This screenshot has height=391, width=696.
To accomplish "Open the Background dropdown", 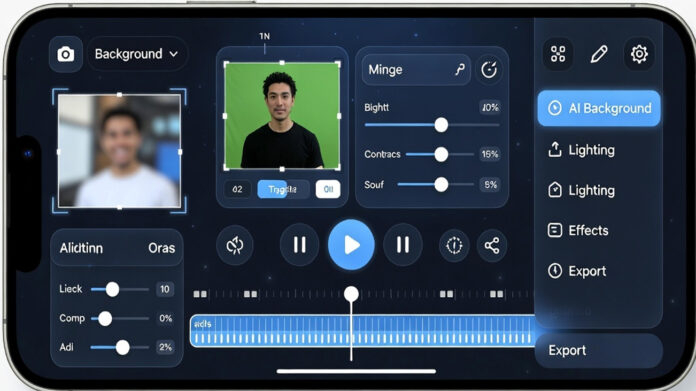I will pyautogui.click(x=137, y=54).
